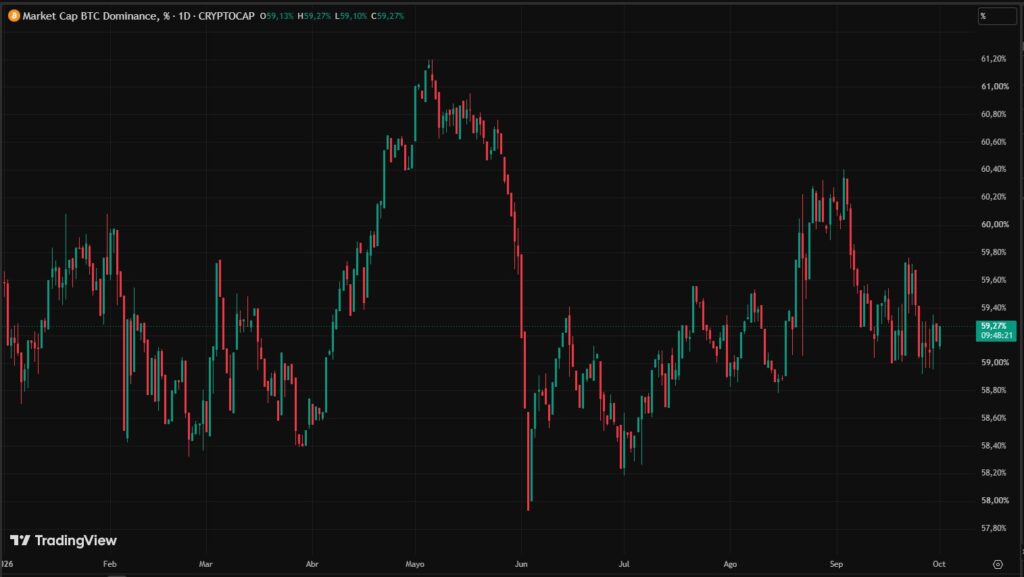Click the 57,80% price scale label
This screenshot has height=577, width=1024.
point(993,528)
